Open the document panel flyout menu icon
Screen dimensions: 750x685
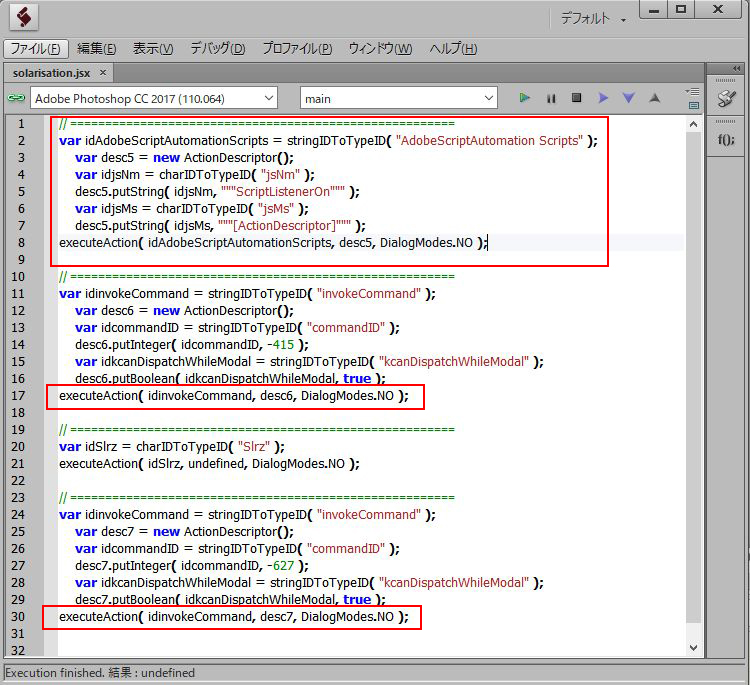[x=693, y=91]
